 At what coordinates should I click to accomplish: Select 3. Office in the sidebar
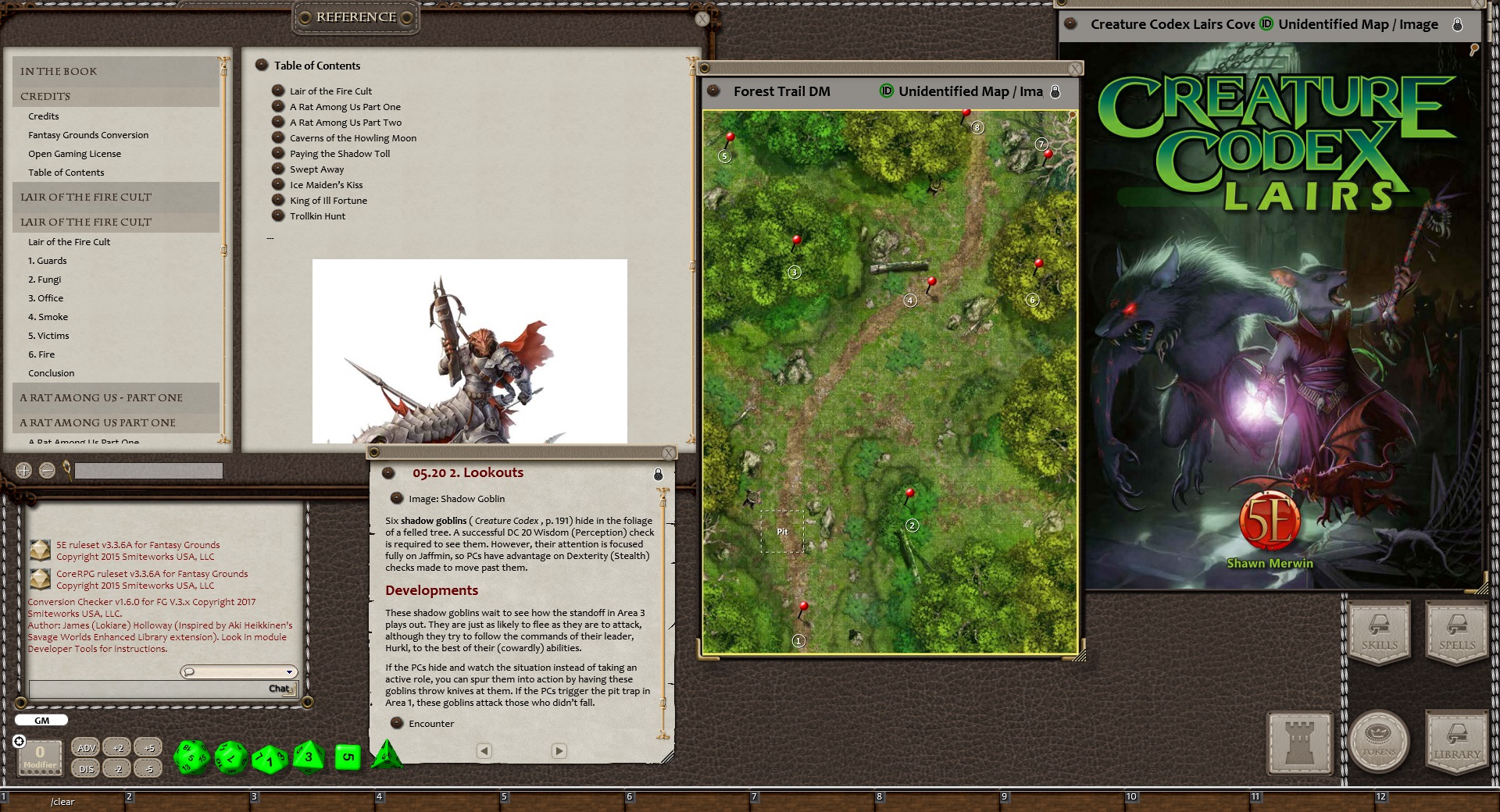click(x=45, y=297)
